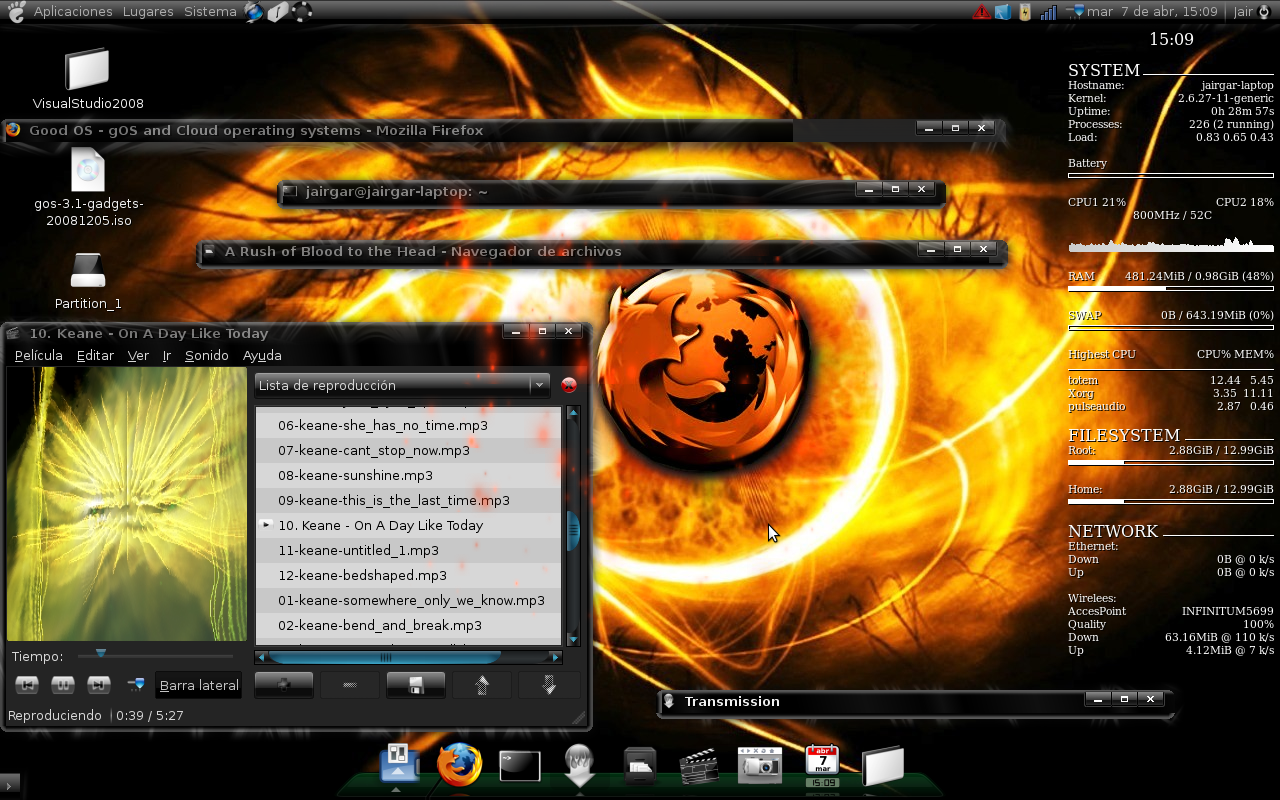The width and height of the screenshot is (1280, 800).
Task: Open the Ayuda menu
Action: tap(262, 355)
